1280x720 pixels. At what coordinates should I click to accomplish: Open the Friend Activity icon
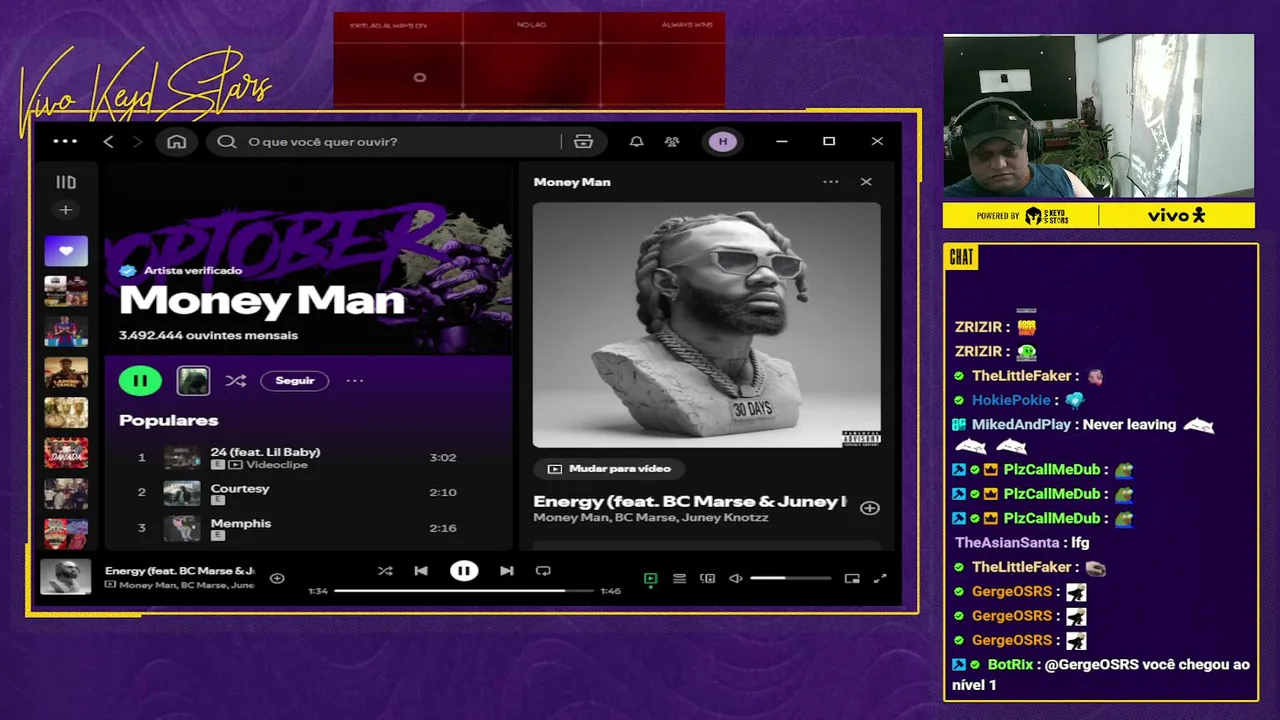click(x=672, y=141)
